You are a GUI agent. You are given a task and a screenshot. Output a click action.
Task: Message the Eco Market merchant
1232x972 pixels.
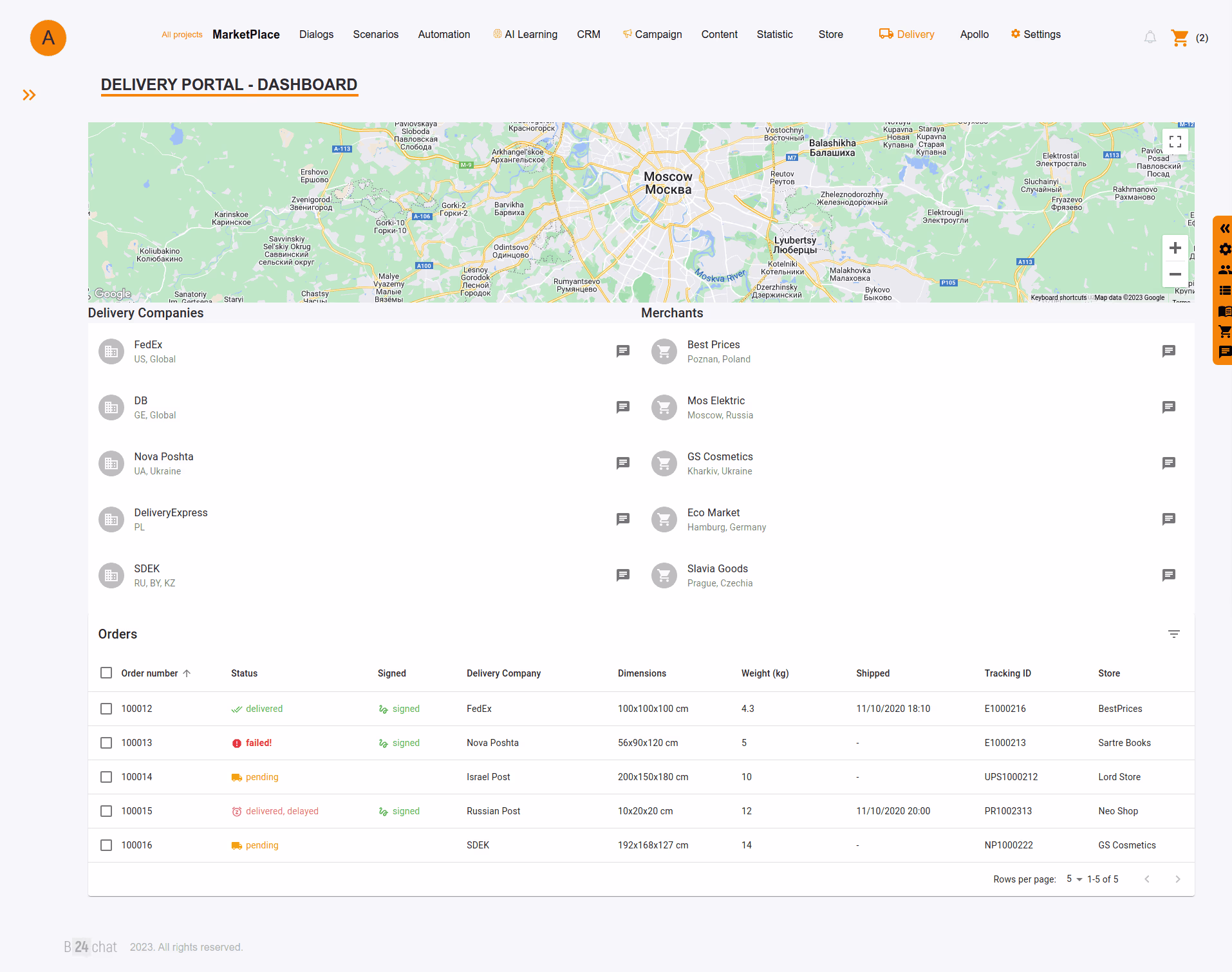1169,519
